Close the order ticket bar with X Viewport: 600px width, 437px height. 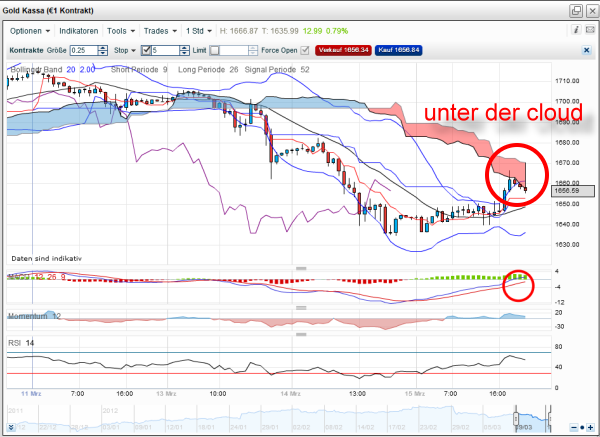586,50
